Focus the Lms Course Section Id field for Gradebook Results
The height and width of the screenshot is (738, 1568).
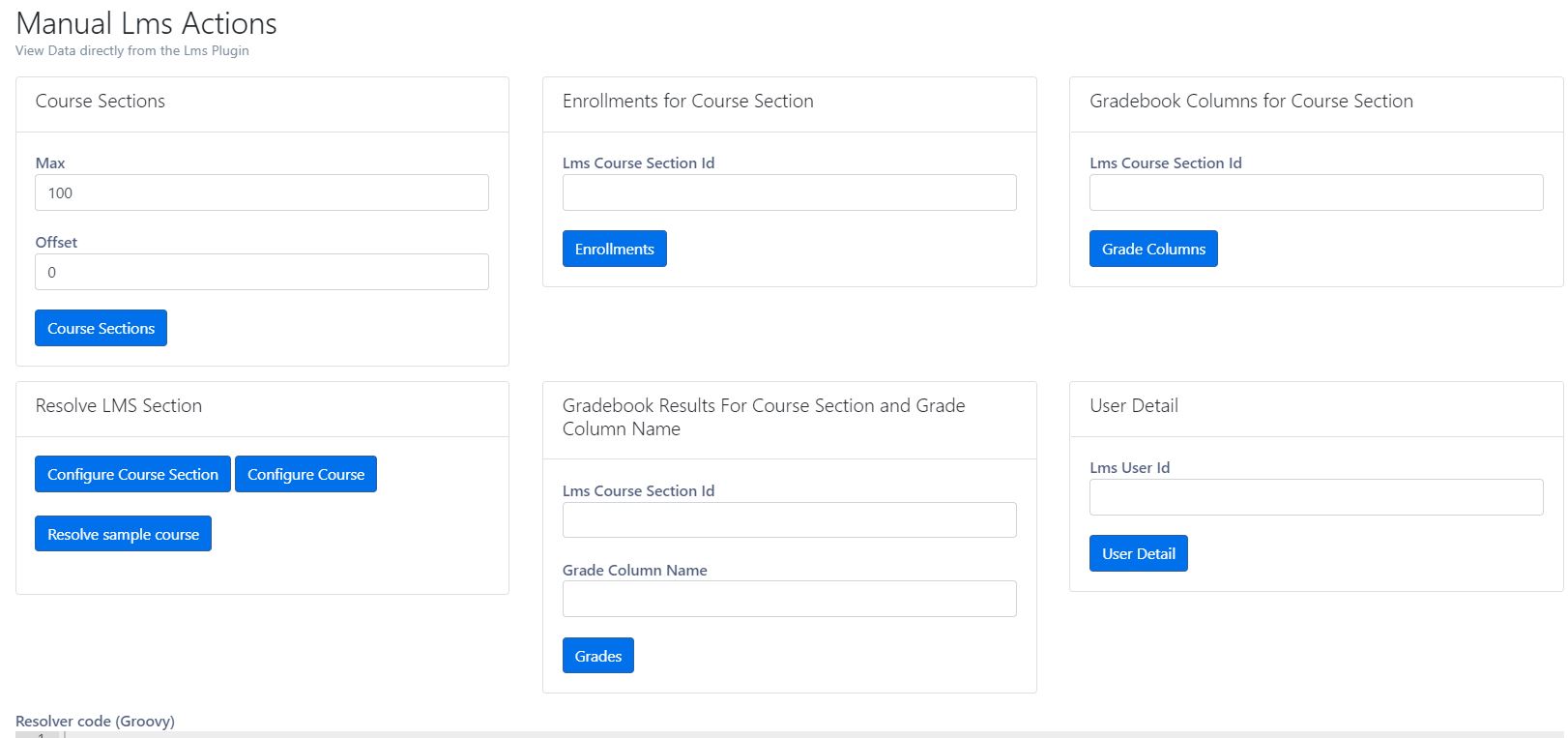click(789, 519)
